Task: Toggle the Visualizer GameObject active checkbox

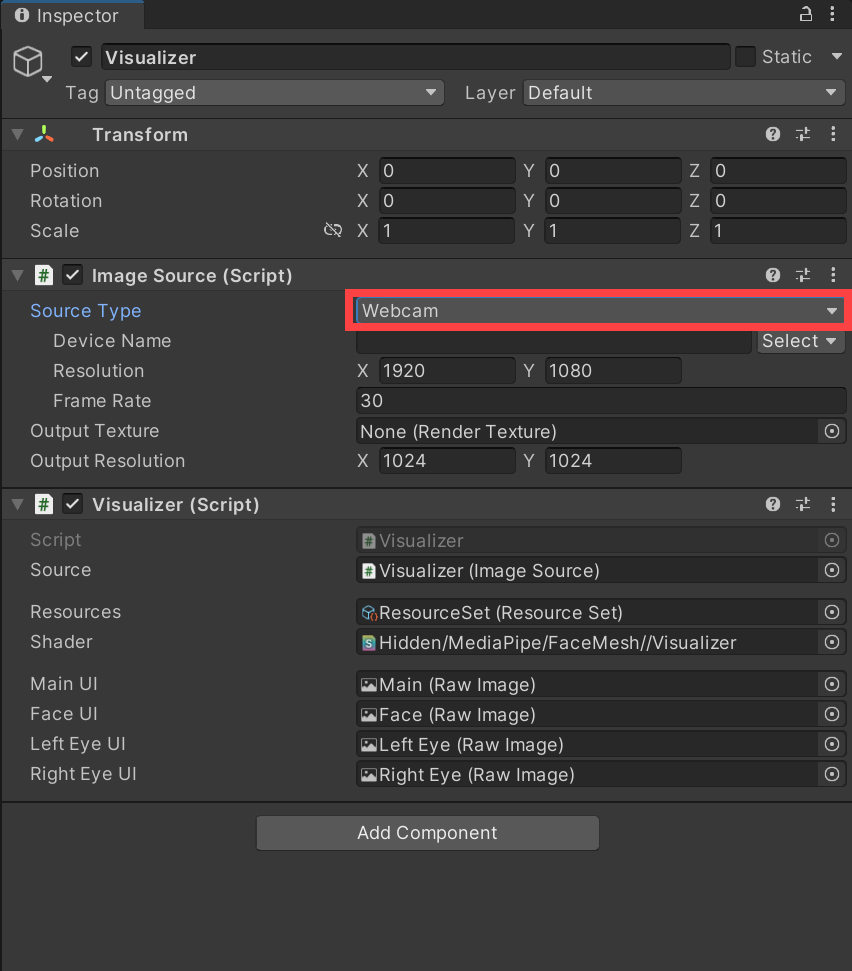Action: click(81, 57)
